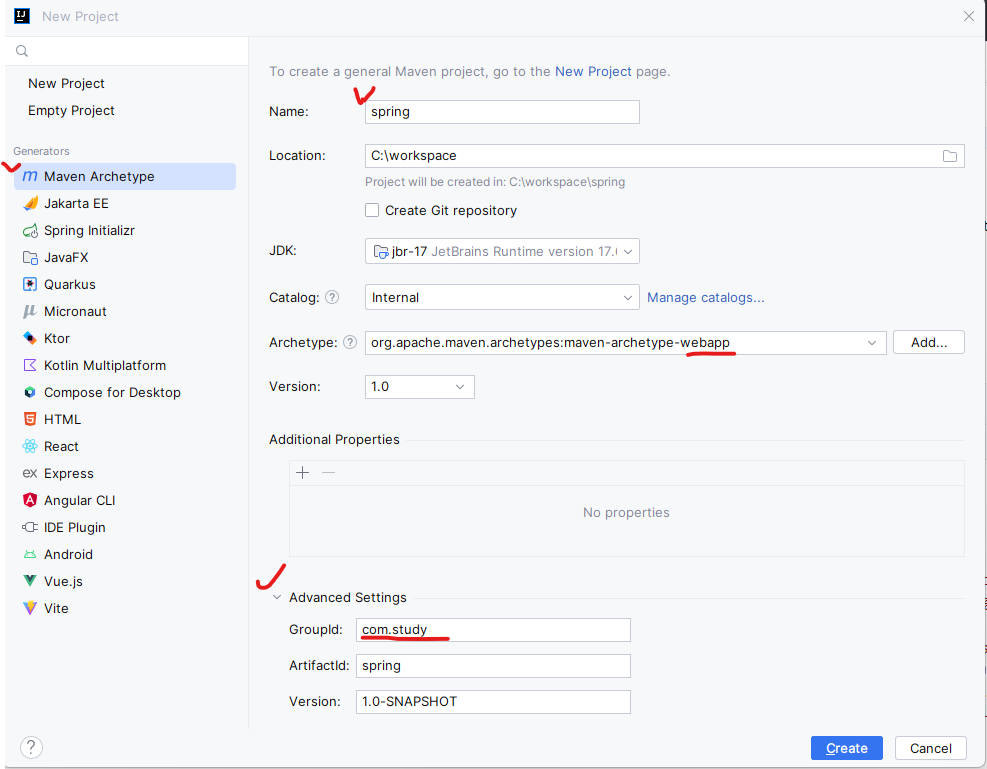Click the Spring Initializr leaf icon
Screen dimensions: 987x769
point(30,230)
